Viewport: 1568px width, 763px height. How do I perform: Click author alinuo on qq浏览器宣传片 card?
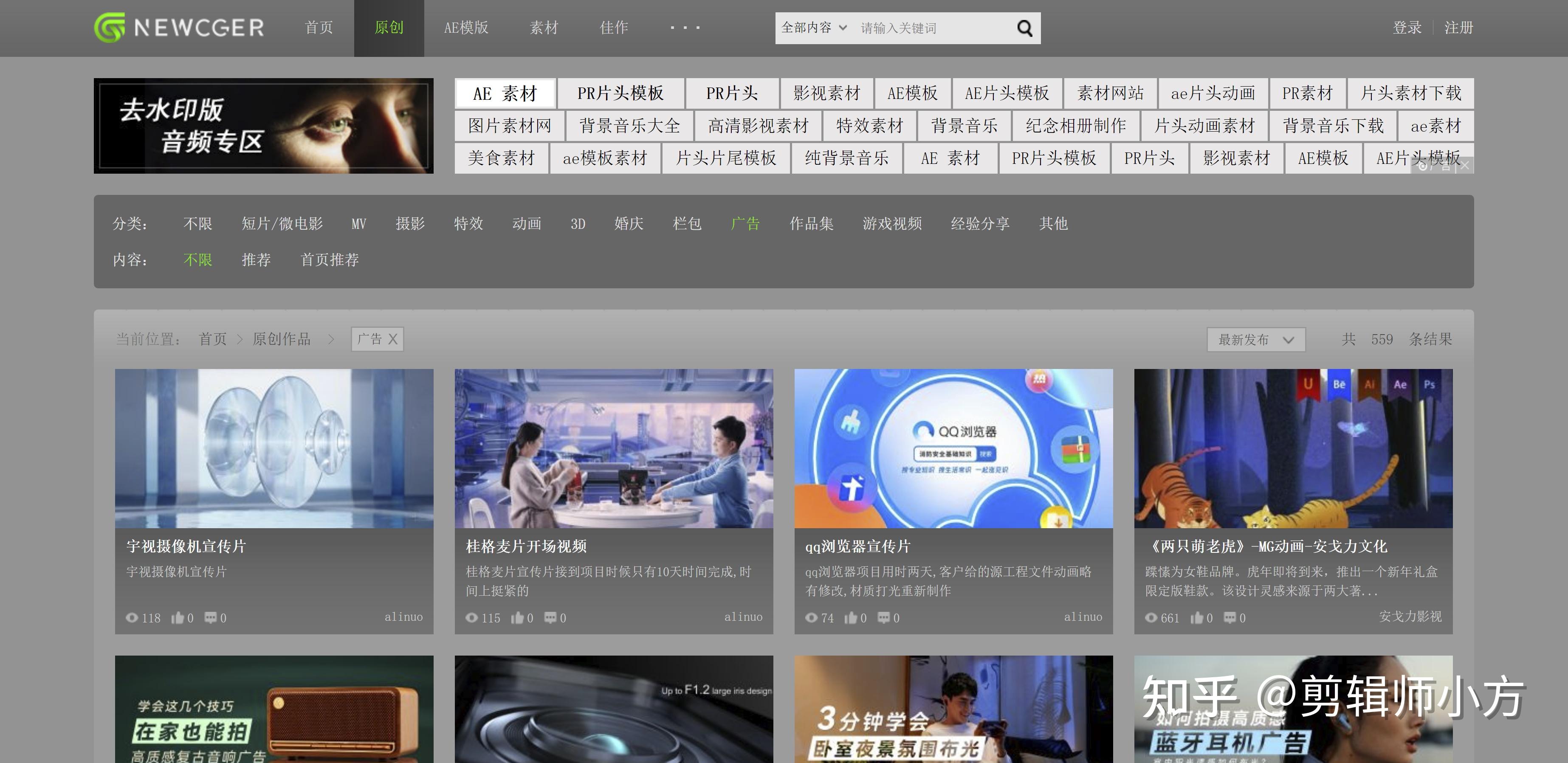coord(1083,617)
